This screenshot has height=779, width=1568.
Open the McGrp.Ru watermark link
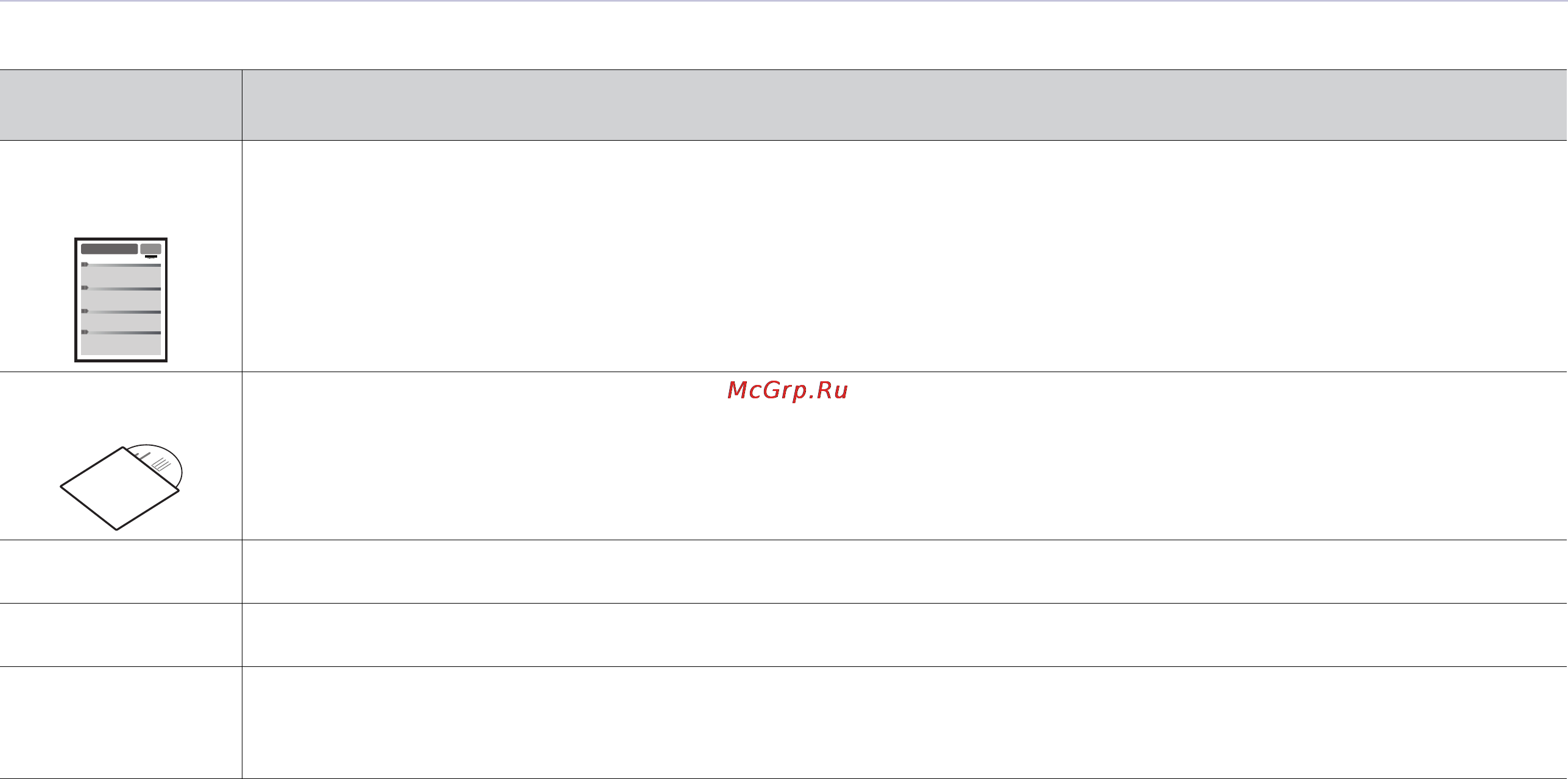point(788,390)
